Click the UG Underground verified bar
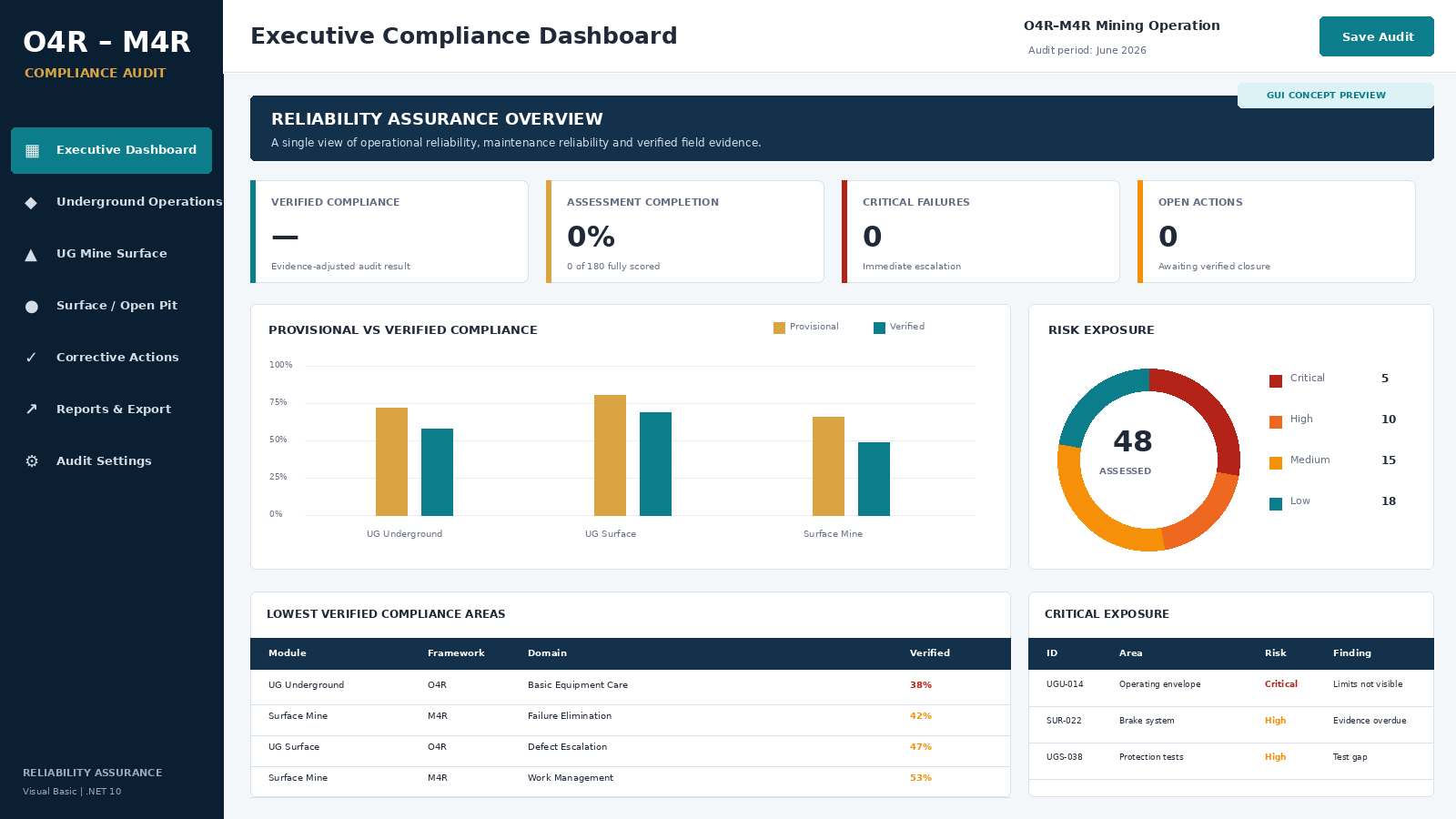Viewport: 1456px width, 819px height. click(x=437, y=472)
